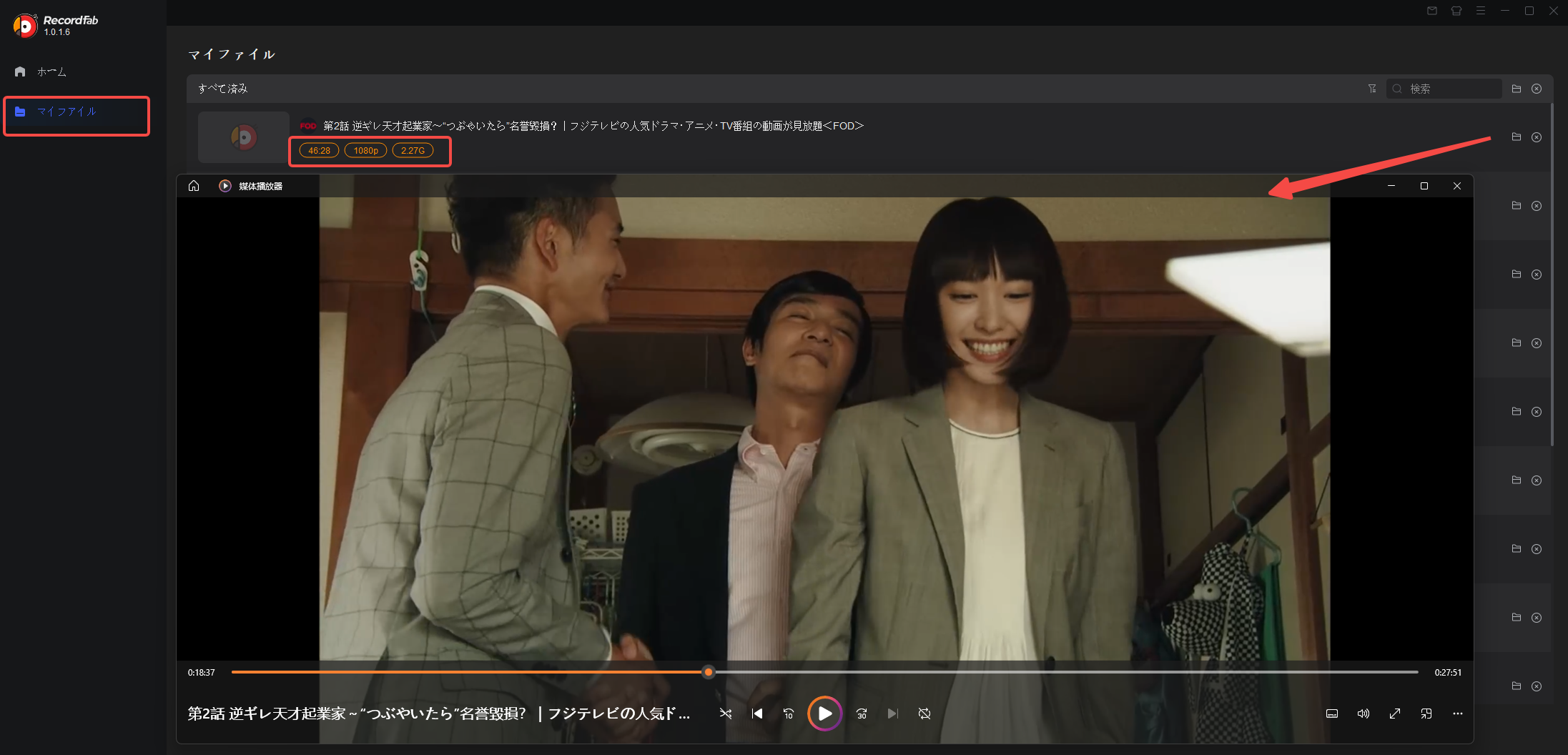Click the 媒体播放器 title text
Viewport: 1568px width, 755px height.
click(260, 186)
